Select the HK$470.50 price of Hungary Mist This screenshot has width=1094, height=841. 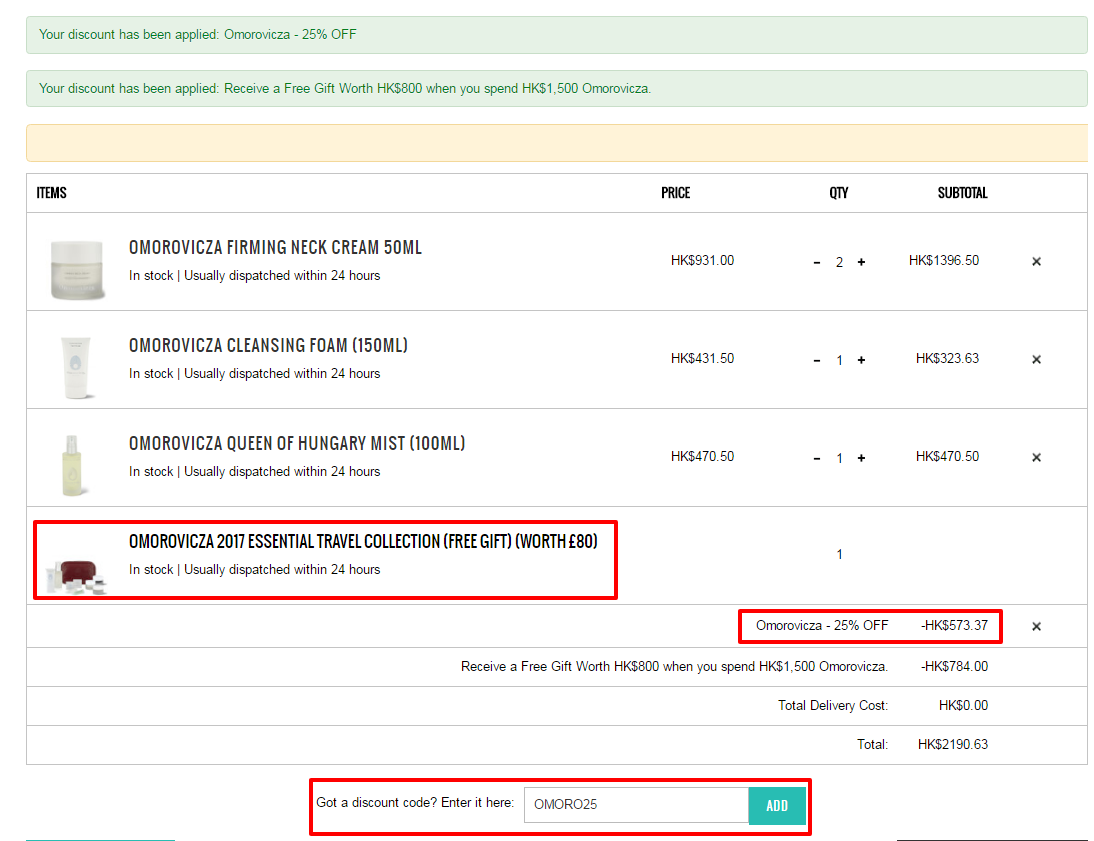[703, 456]
